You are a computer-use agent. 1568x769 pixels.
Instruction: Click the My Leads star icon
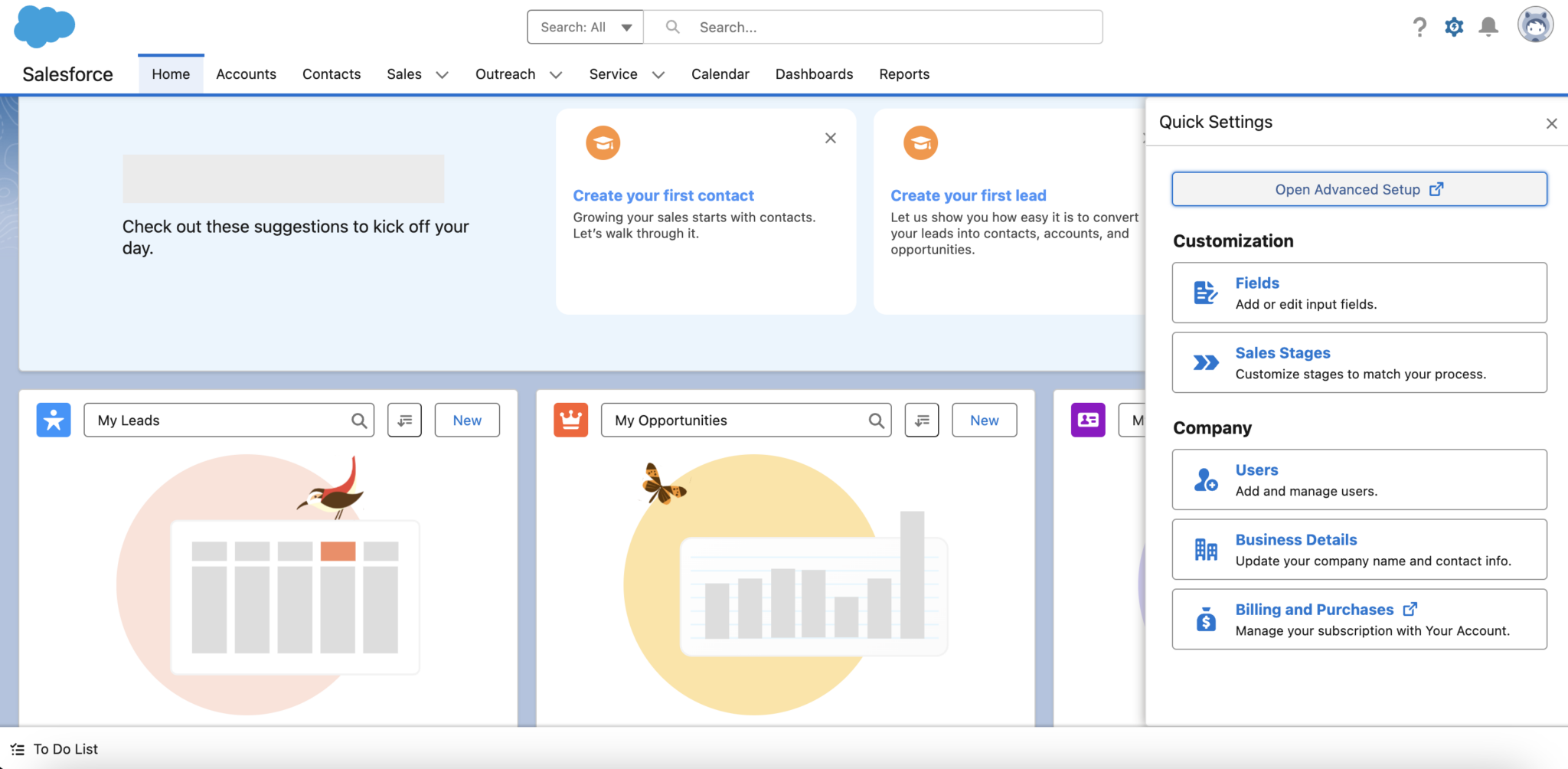pyautogui.click(x=54, y=420)
